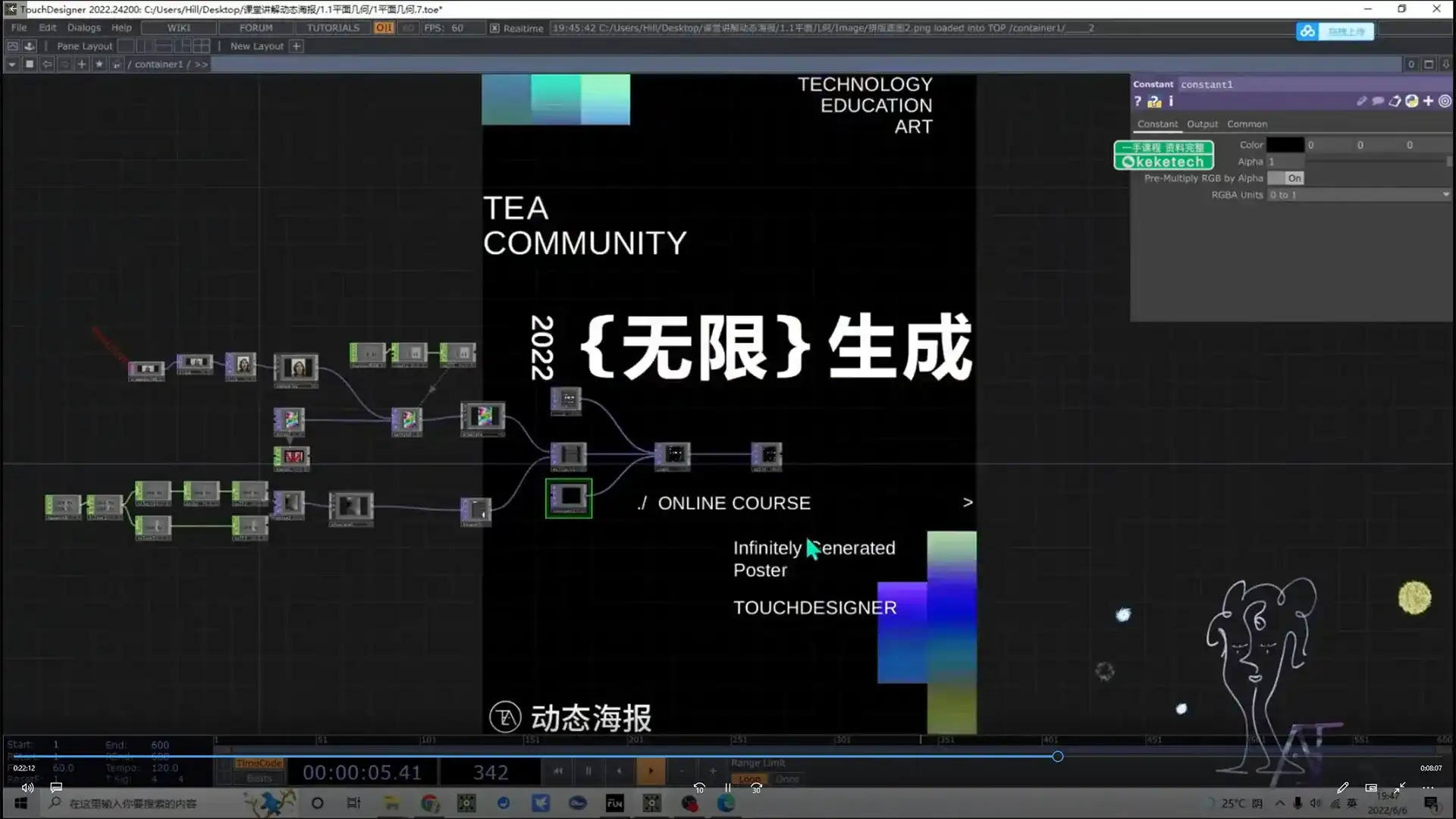1456x819 pixels.
Task: Open the RGBA Units dropdown
Action: [1443, 195]
